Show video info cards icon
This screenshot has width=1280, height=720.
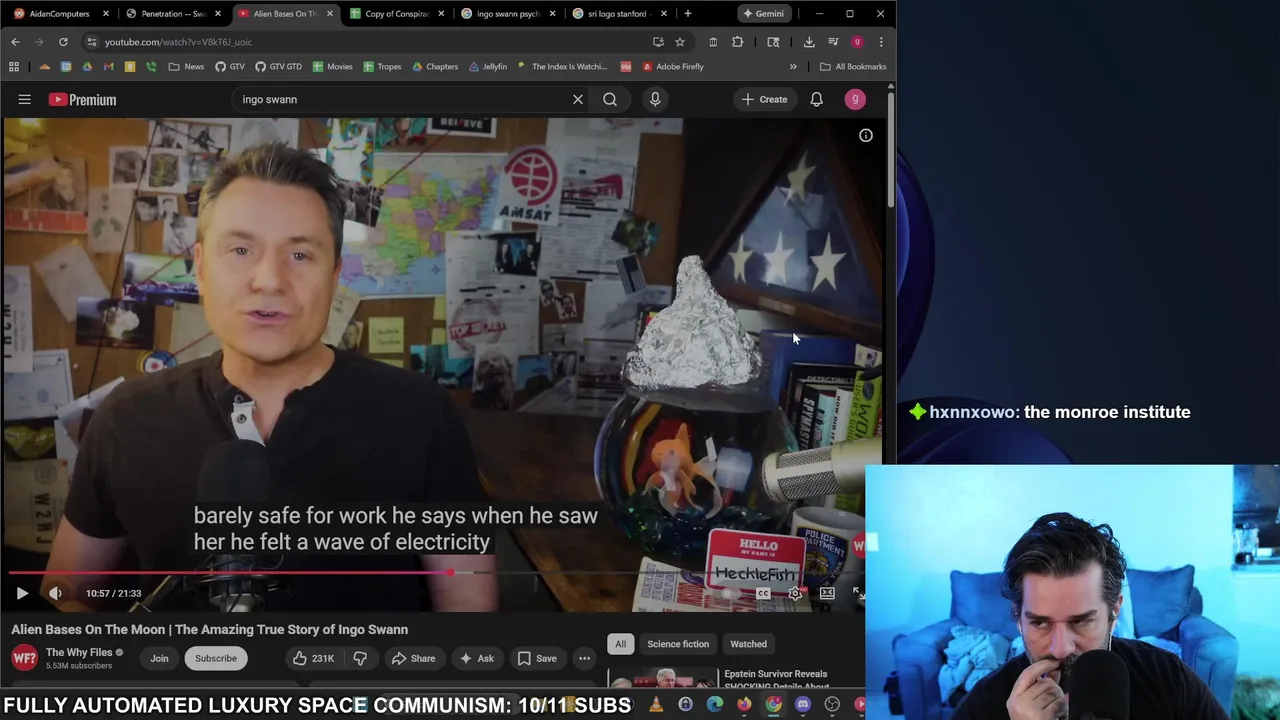coord(866,135)
